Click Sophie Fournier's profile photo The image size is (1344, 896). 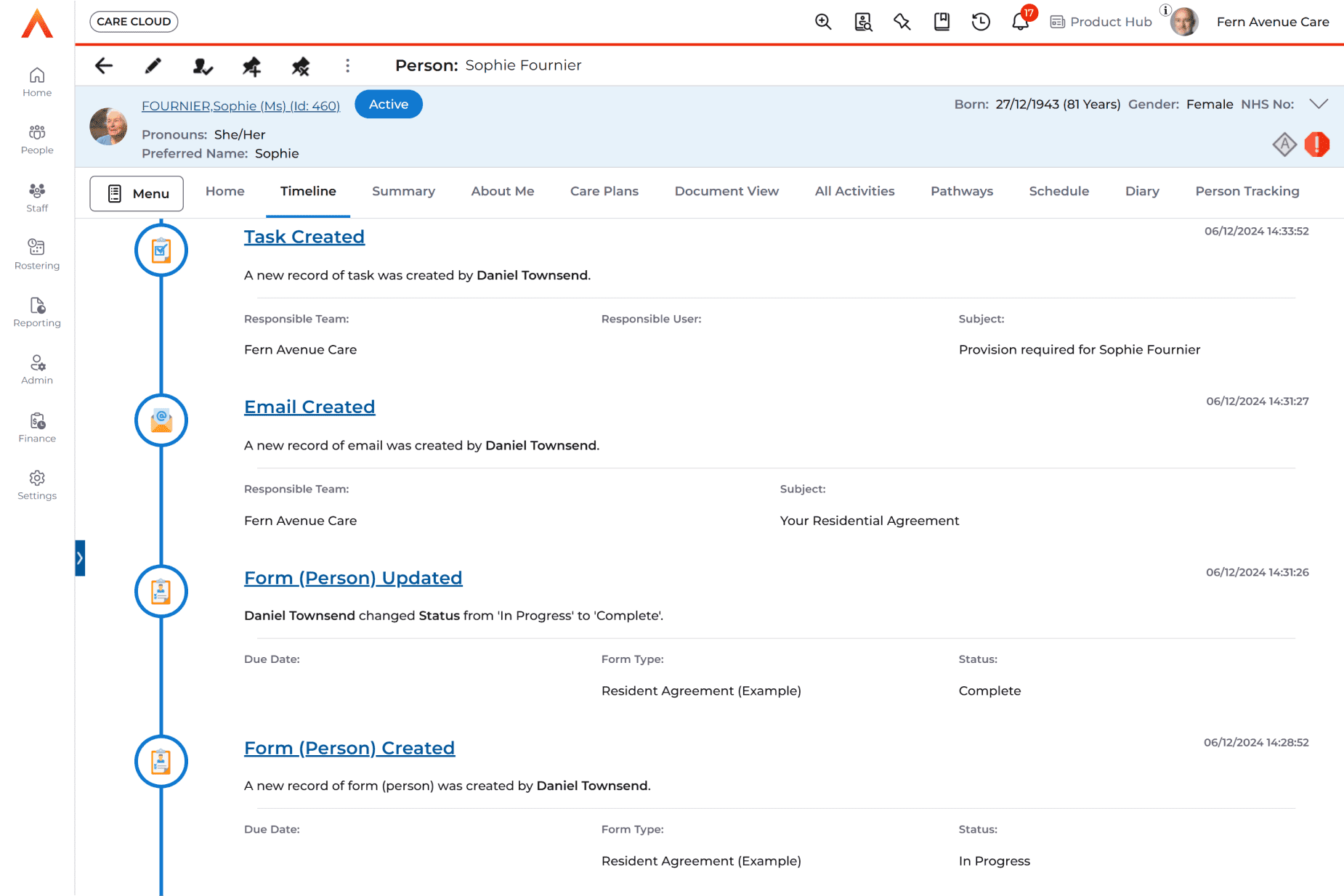[108, 127]
